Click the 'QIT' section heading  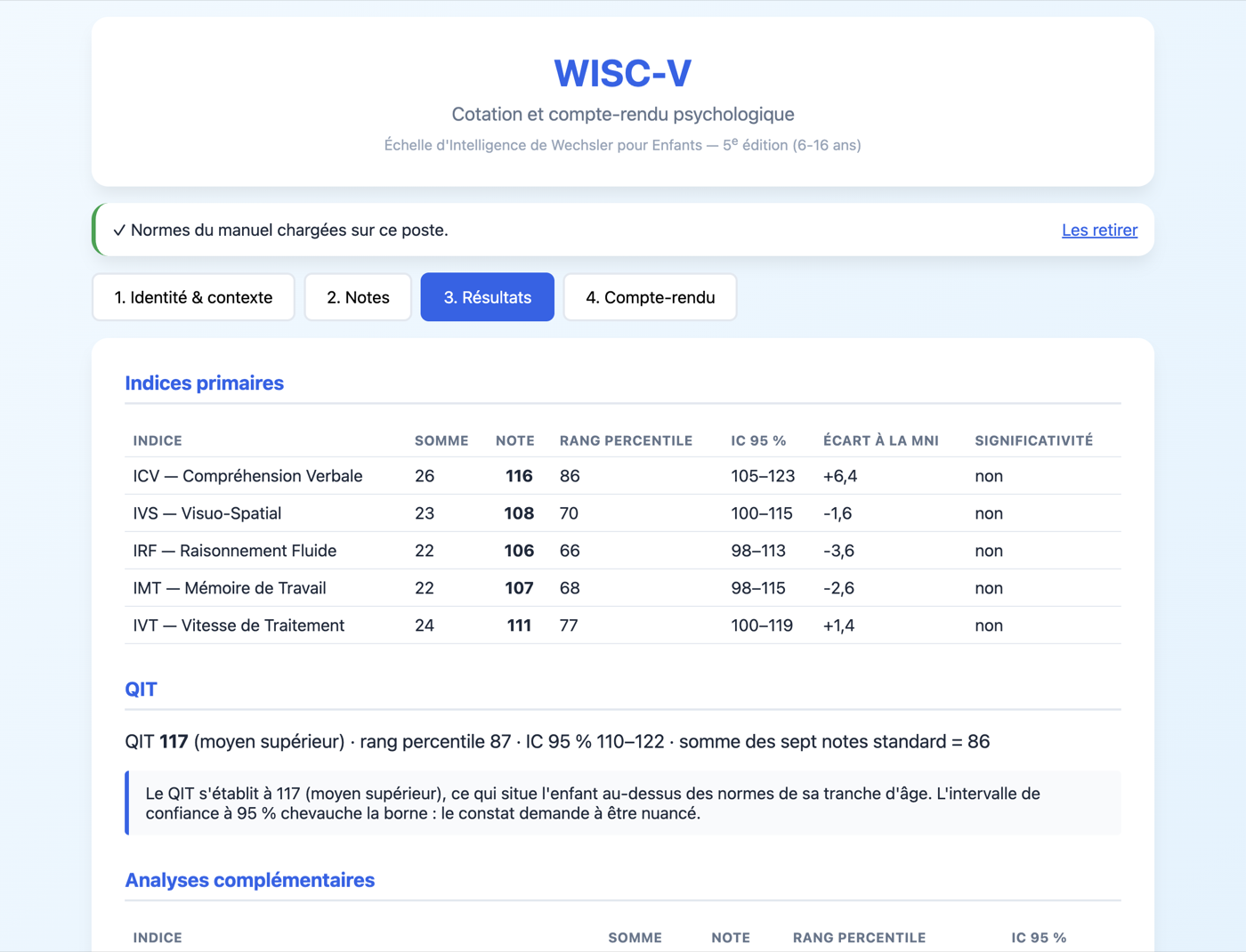(x=141, y=689)
